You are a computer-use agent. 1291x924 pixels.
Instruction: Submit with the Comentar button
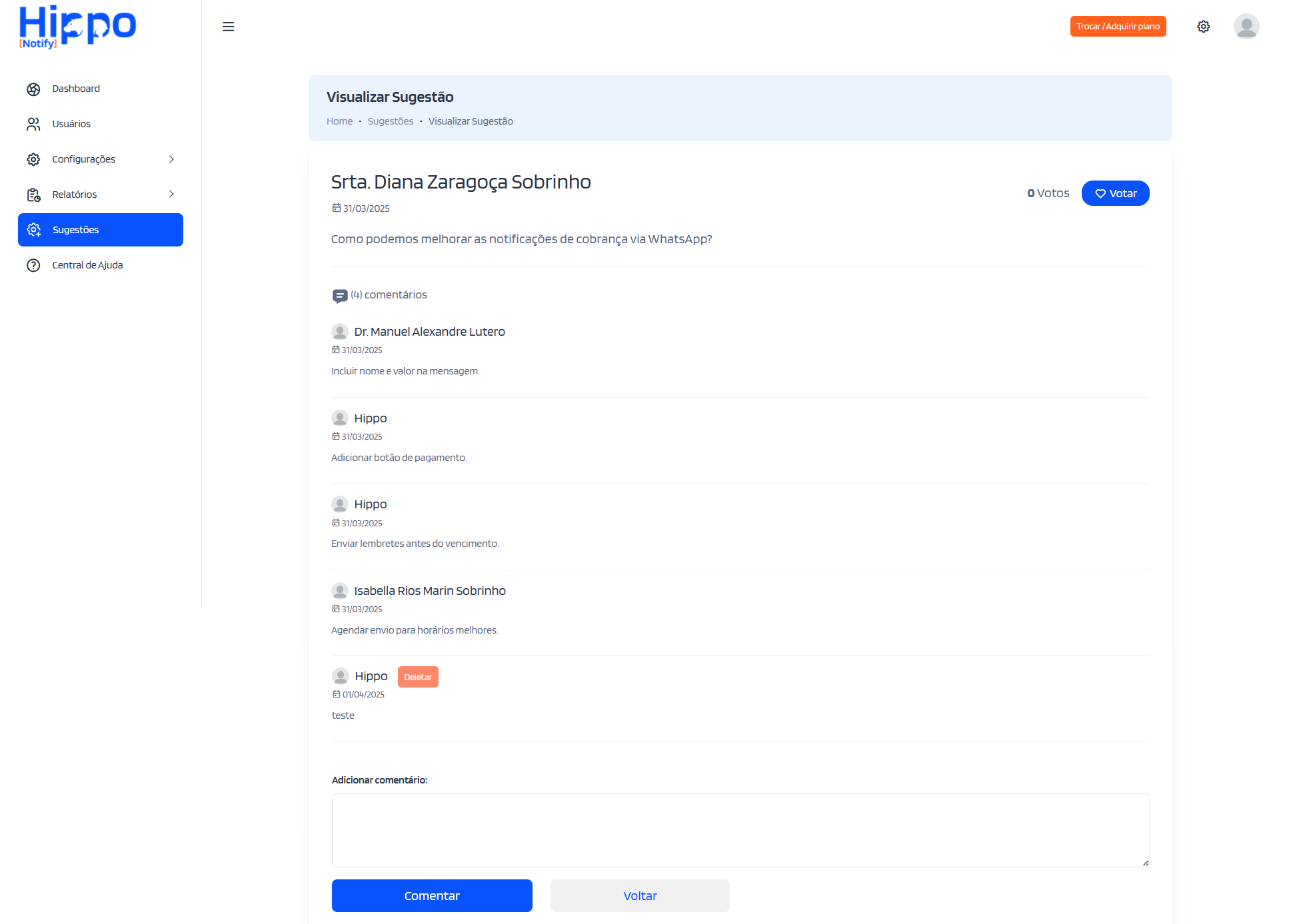click(x=432, y=896)
